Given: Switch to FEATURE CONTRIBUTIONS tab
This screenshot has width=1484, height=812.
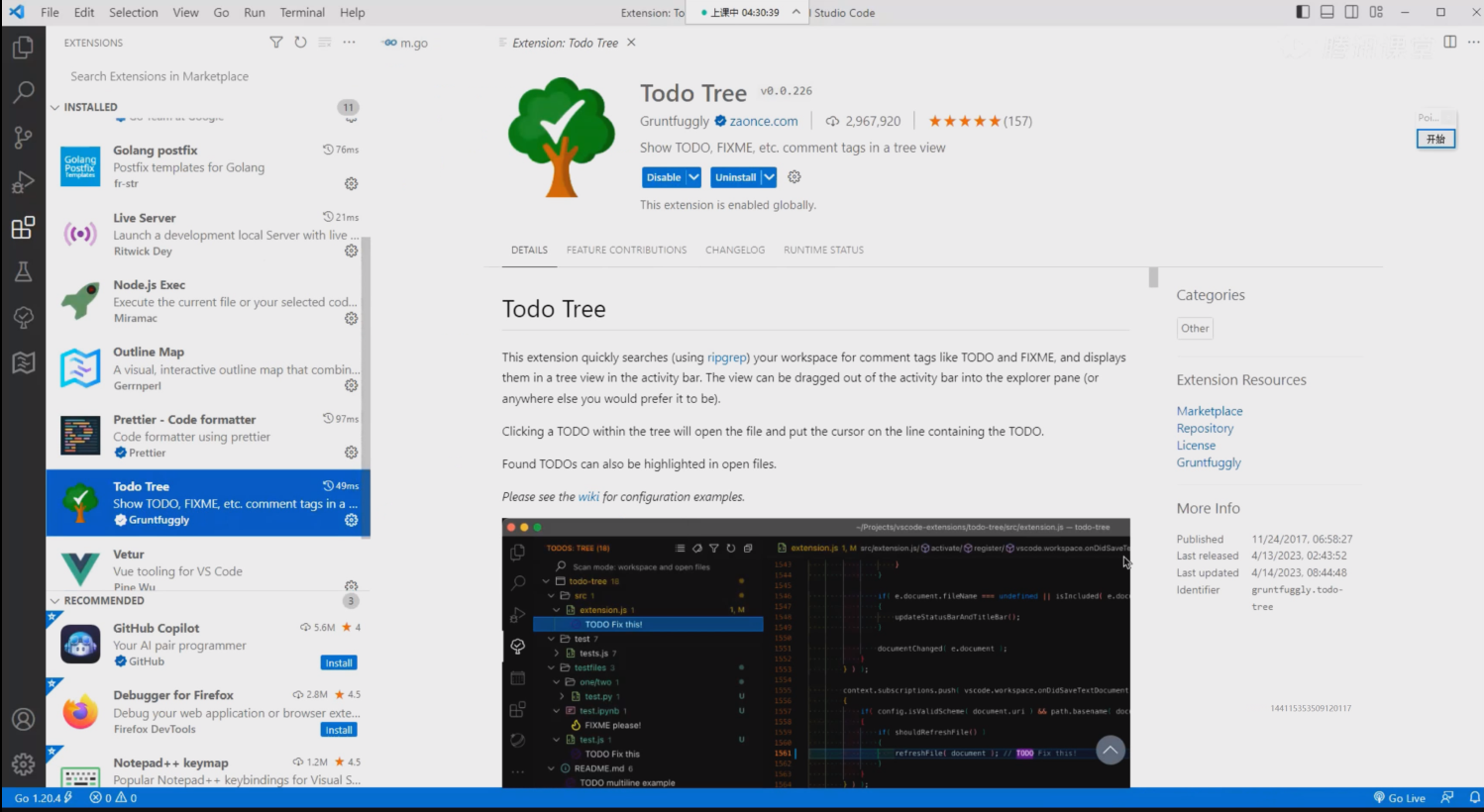Looking at the screenshot, I should [x=626, y=250].
